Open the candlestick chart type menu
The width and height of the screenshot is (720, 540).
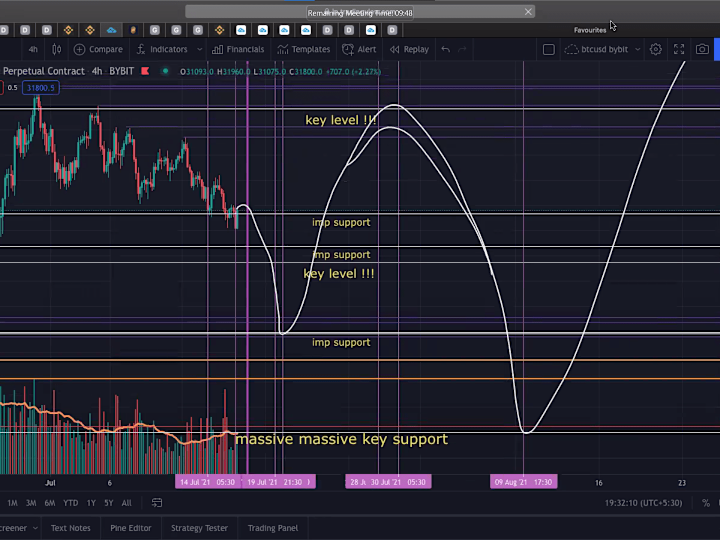click(56, 49)
